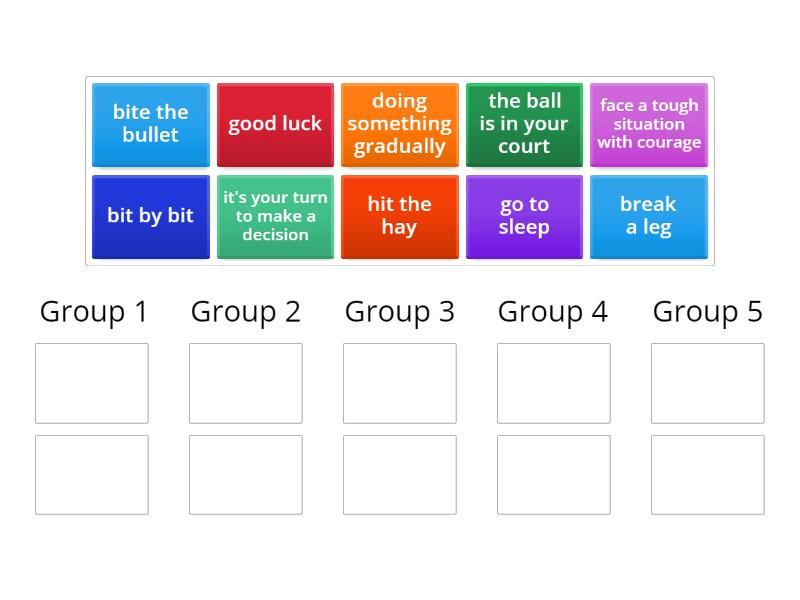Select 'it's your turn to make a decision' card
Image resolution: width=800 pixels, height=600 pixels.
(x=275, y=216)
